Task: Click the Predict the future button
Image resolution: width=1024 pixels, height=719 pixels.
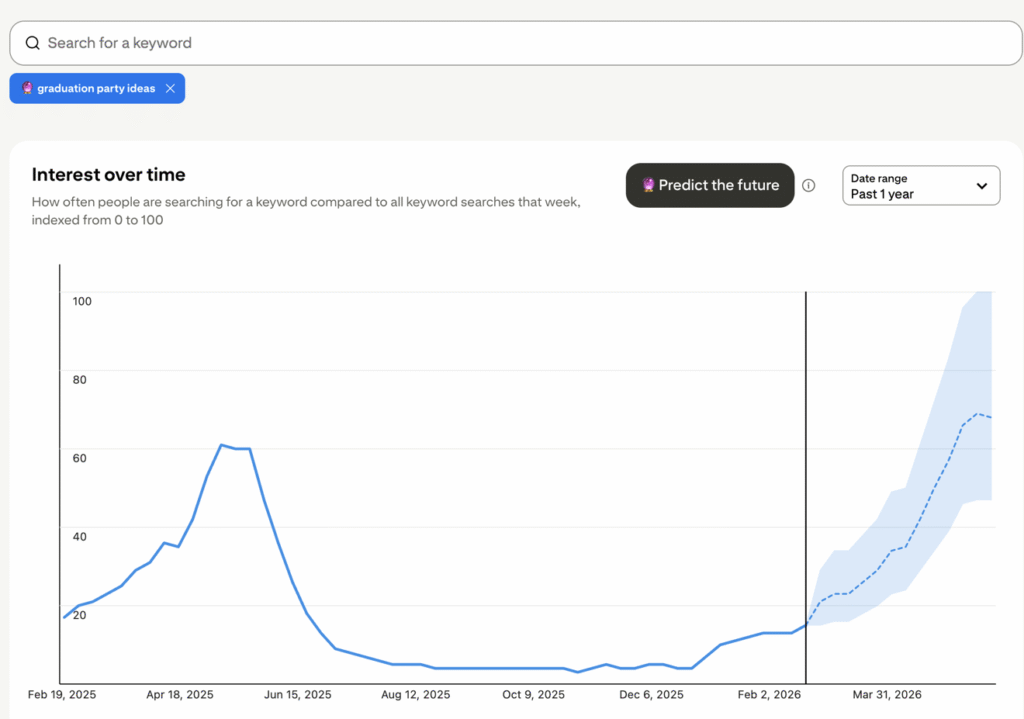Action: click(710, 185)
